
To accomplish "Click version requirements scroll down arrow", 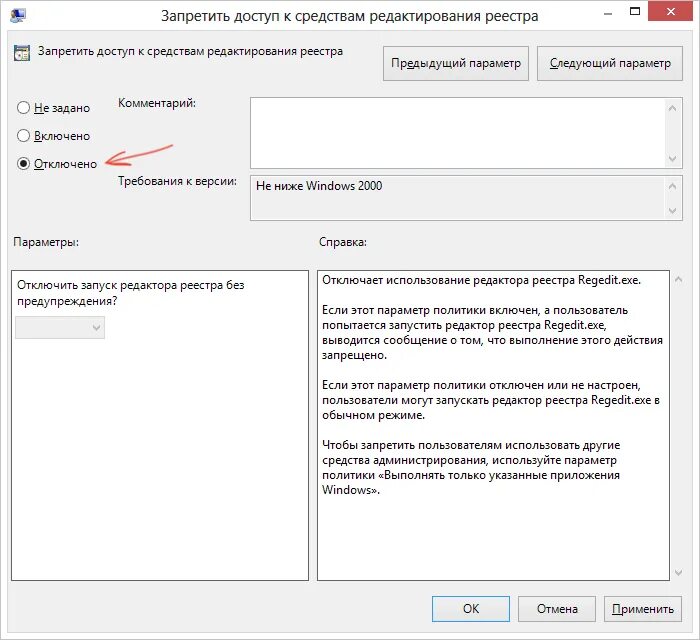I will pyautogui.click(x=673, y=211).
